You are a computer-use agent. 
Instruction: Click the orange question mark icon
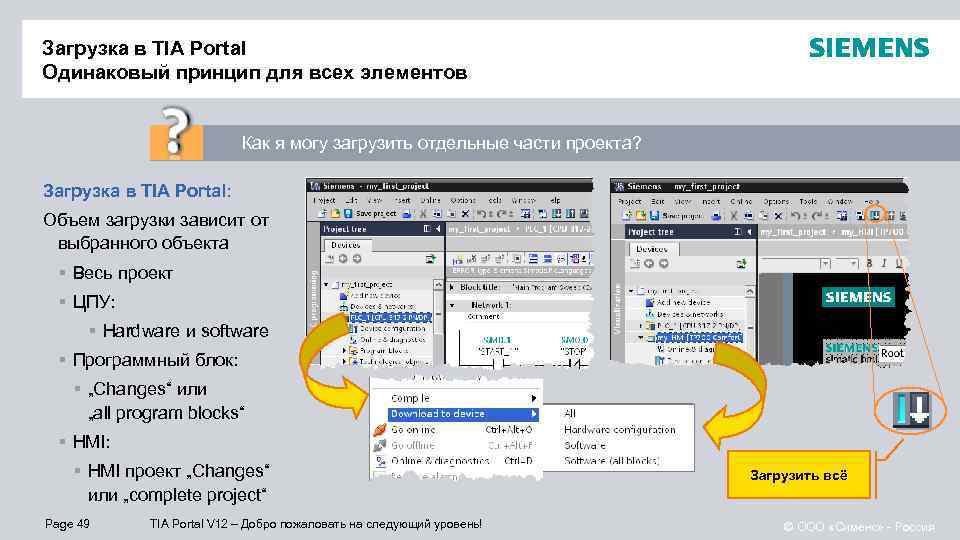click(x=176, y=133)
